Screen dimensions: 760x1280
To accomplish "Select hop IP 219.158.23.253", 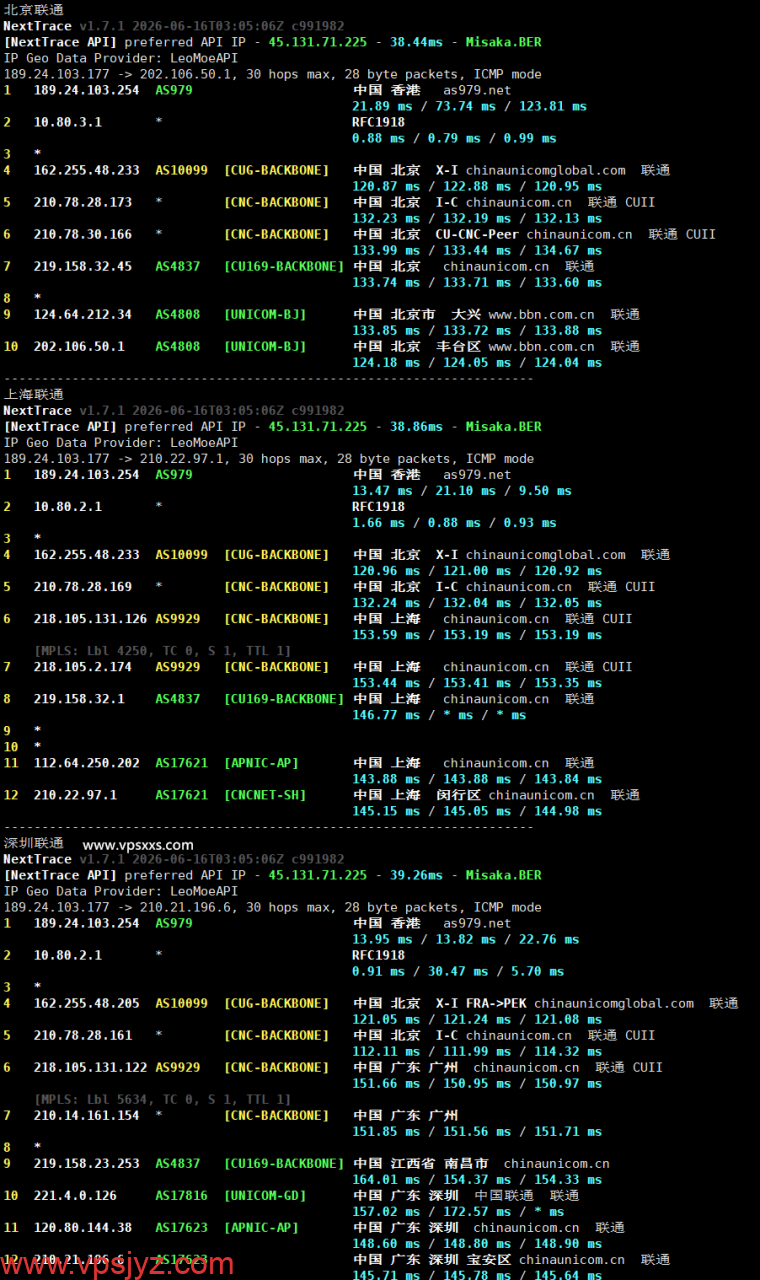I will (x=87, y=1163).
